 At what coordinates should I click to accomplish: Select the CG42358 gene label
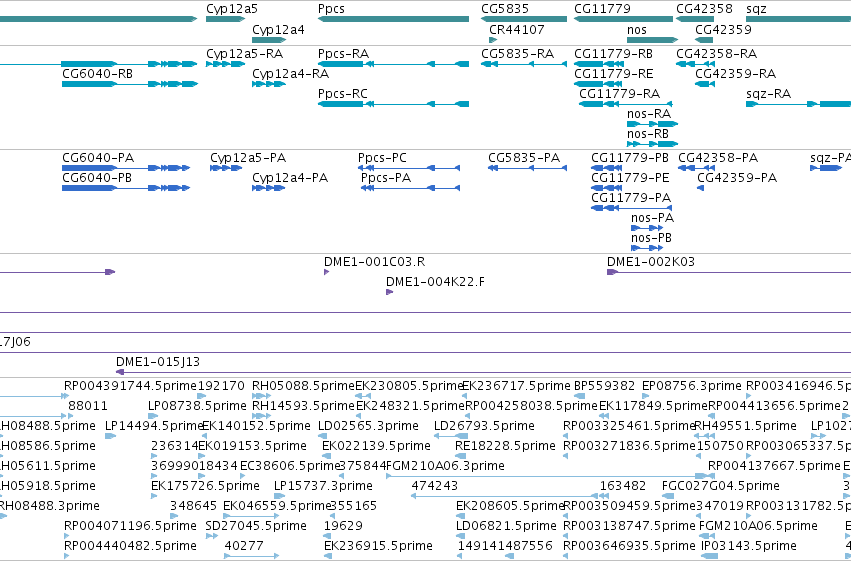(x=704, y=9)
